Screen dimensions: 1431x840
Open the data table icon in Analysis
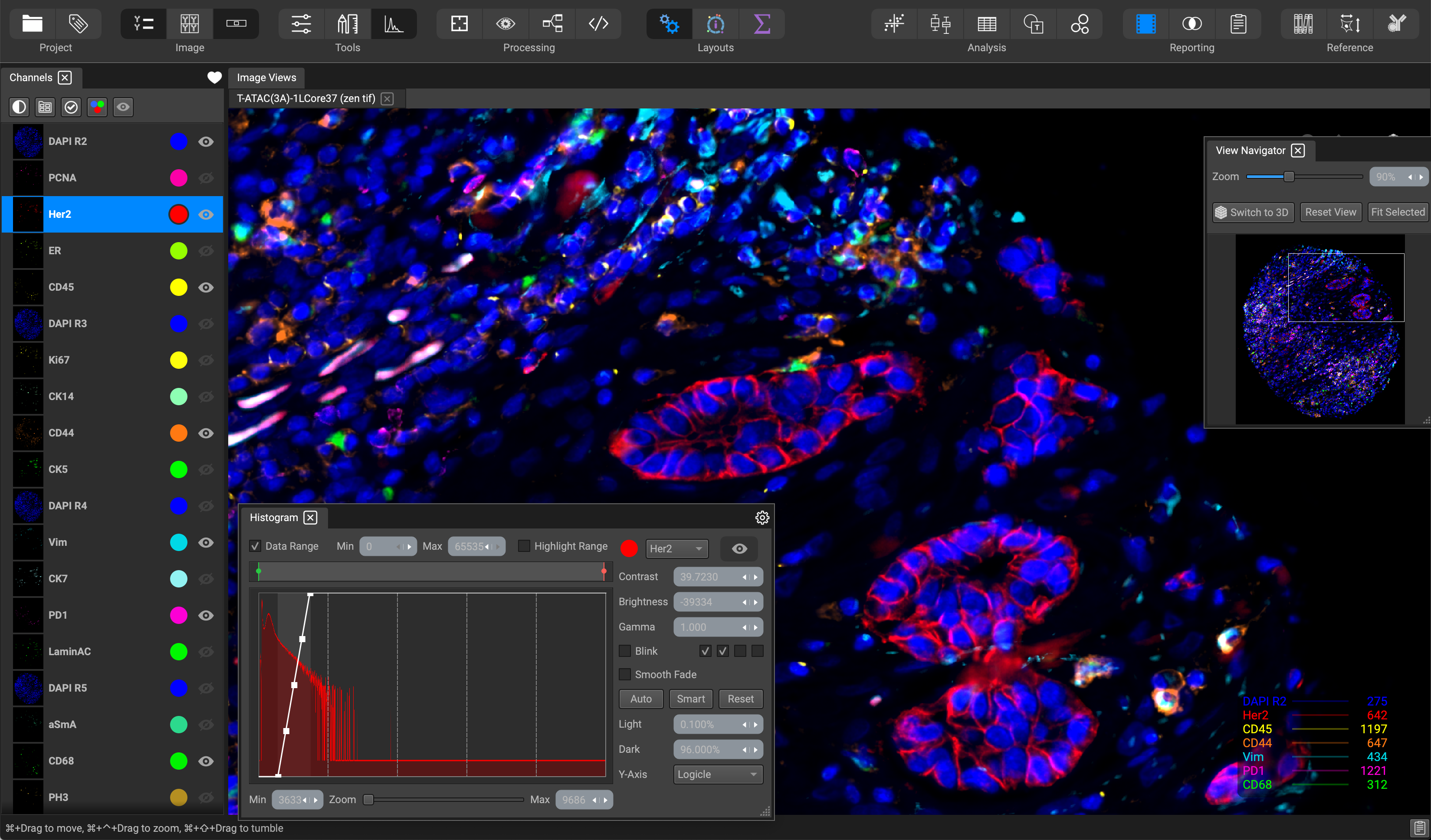pos(987,23)
